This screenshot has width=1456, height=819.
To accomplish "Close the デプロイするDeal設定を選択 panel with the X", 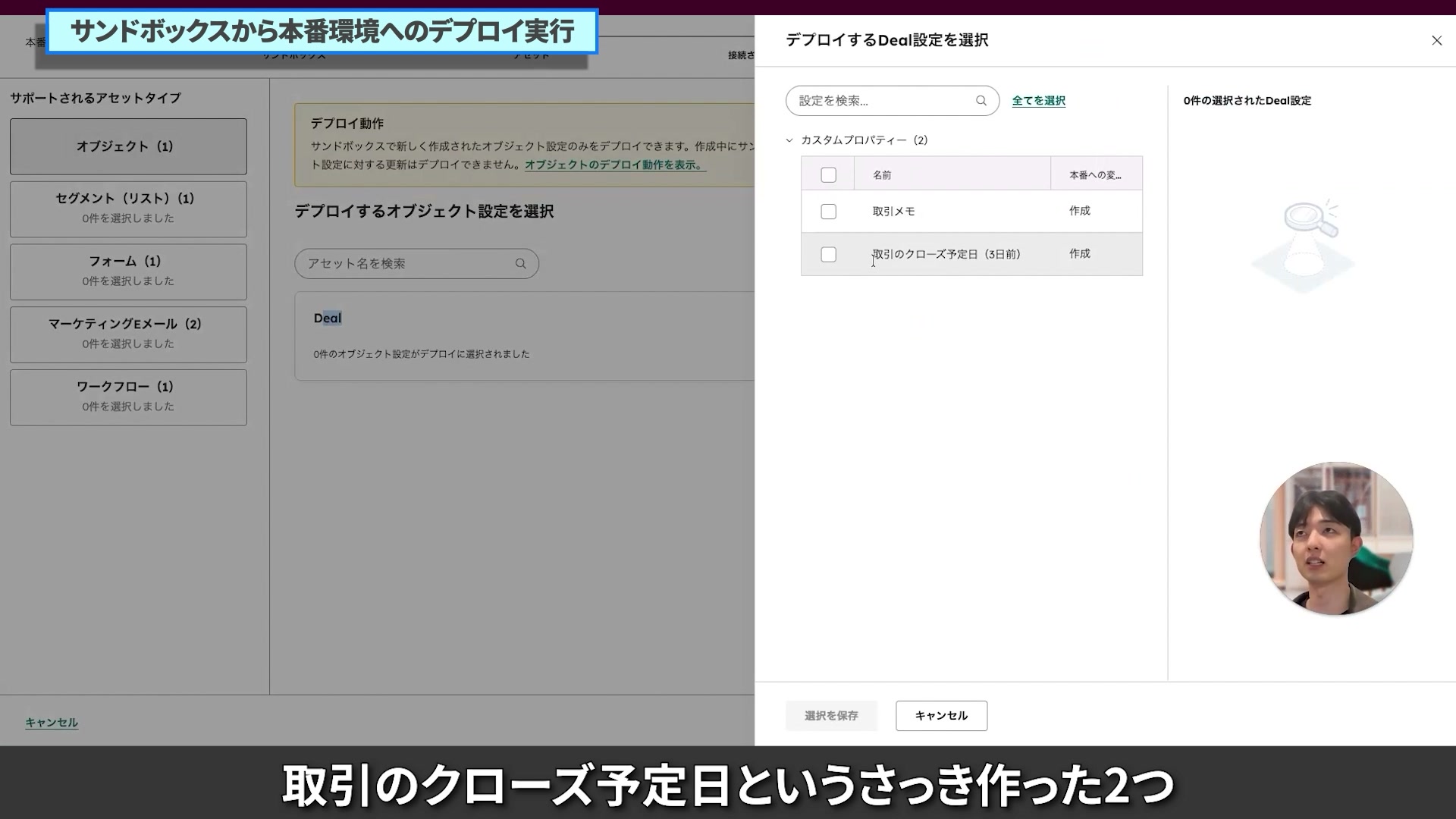I will (x=1436, y=40).
